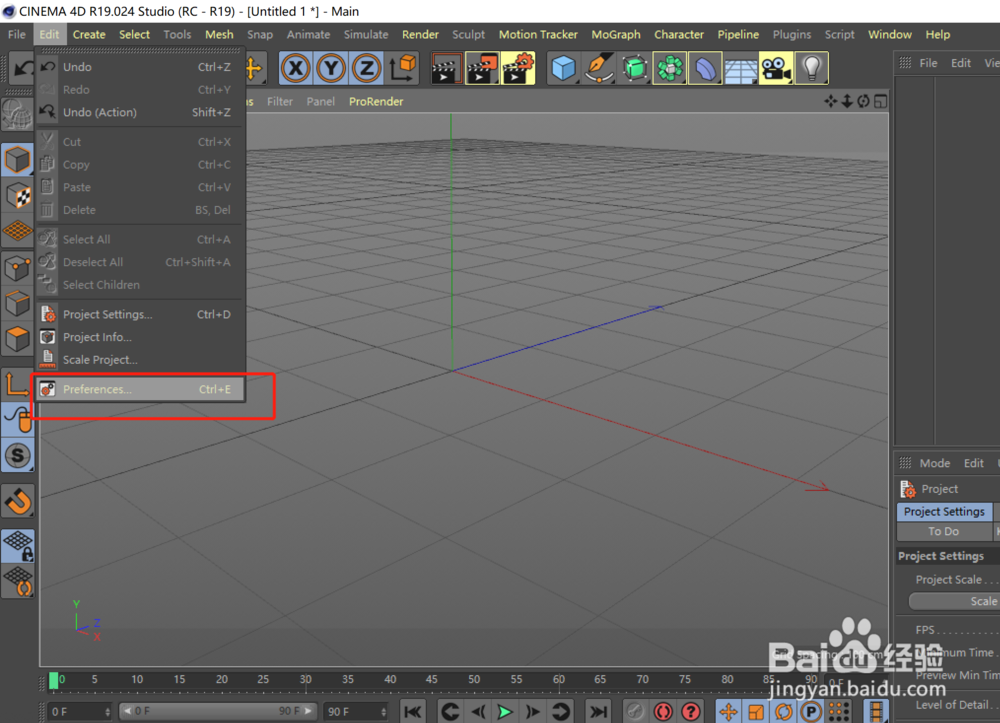Open the Render menu

(x=420, y=34)
